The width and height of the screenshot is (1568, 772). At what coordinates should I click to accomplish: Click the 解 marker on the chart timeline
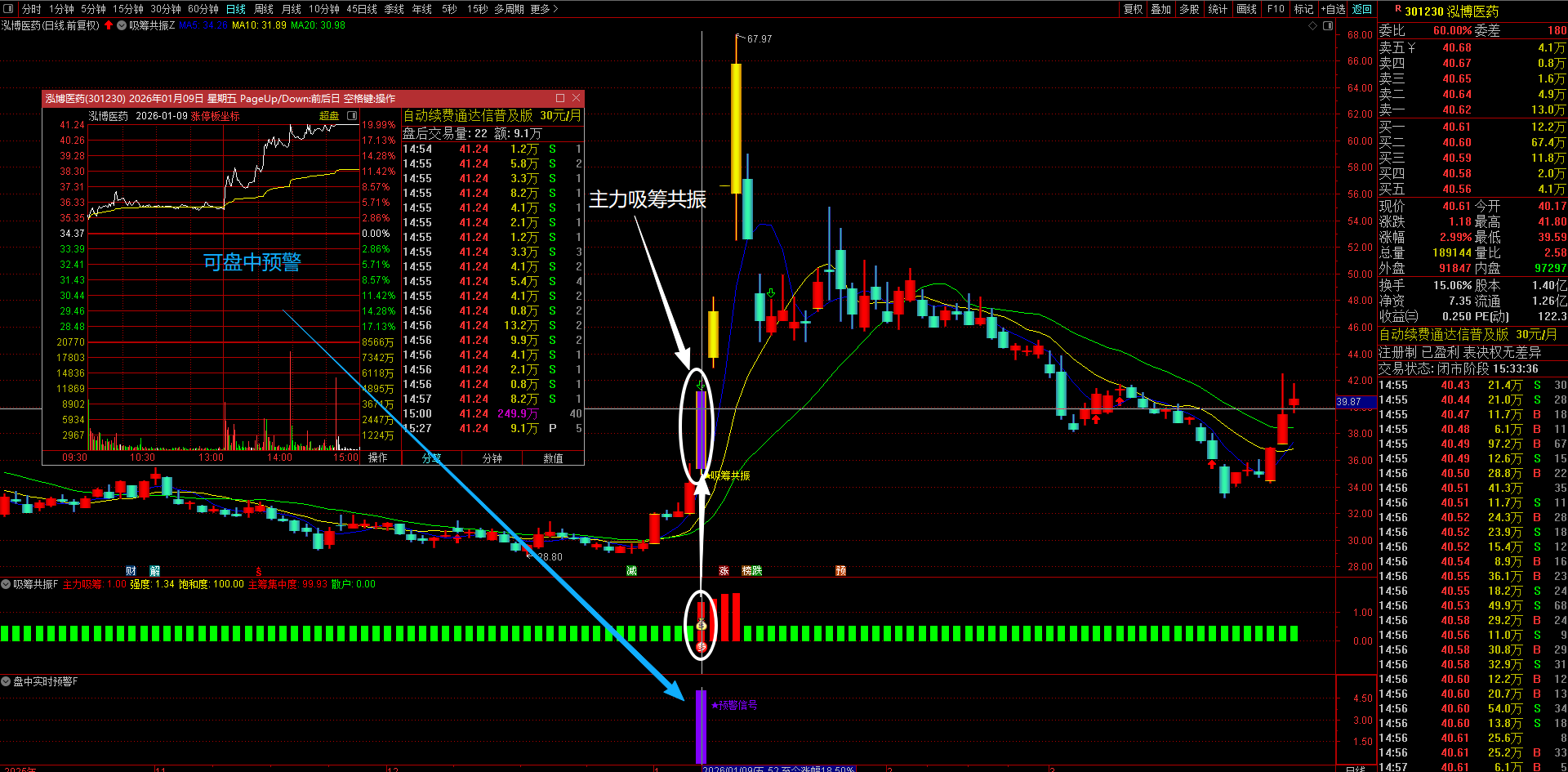coord(155,570)
